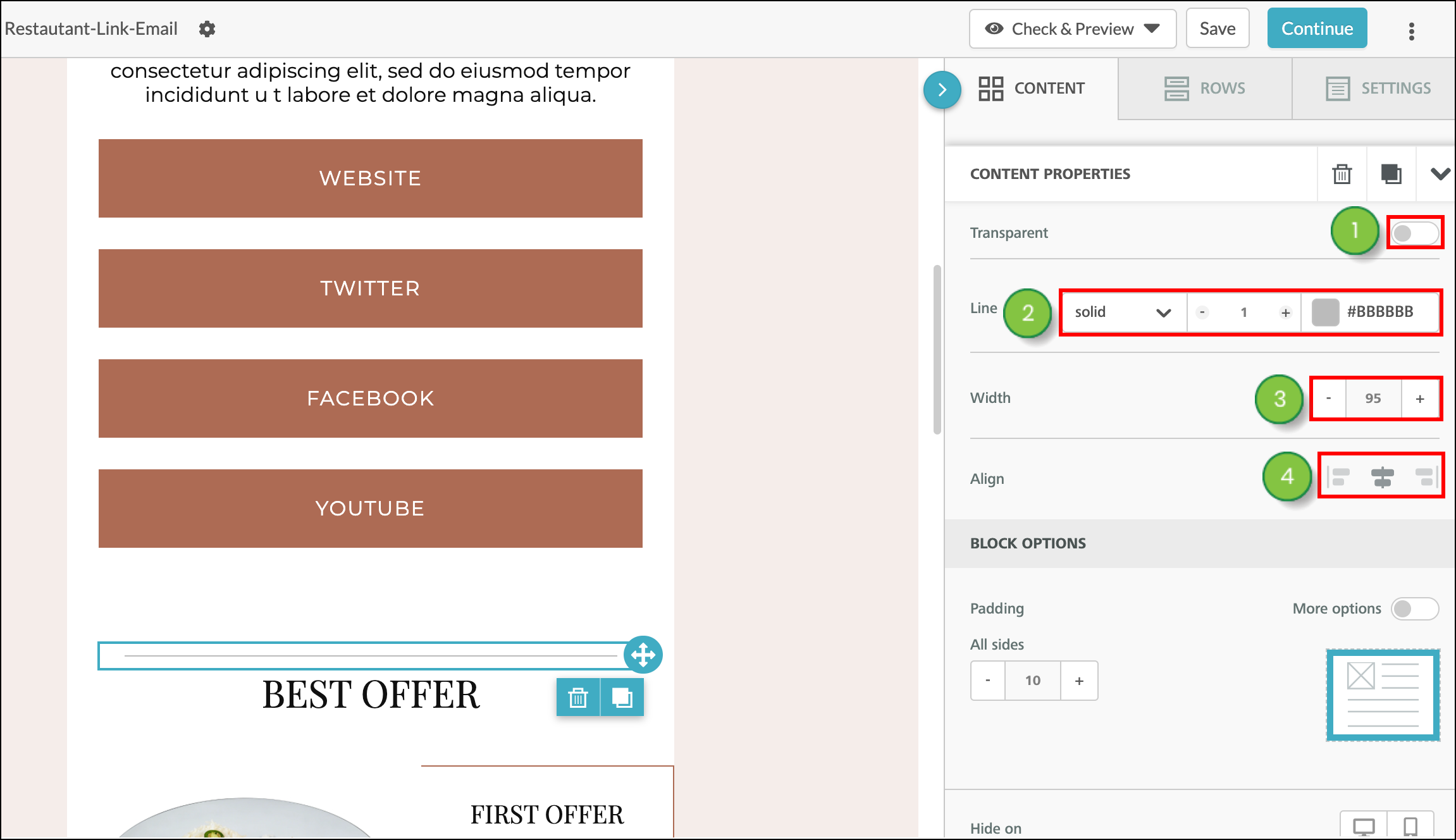Viewport: 1456px width, 840px height.
Task: Select the FIRST OFFER heading
Action: (547, 815)
